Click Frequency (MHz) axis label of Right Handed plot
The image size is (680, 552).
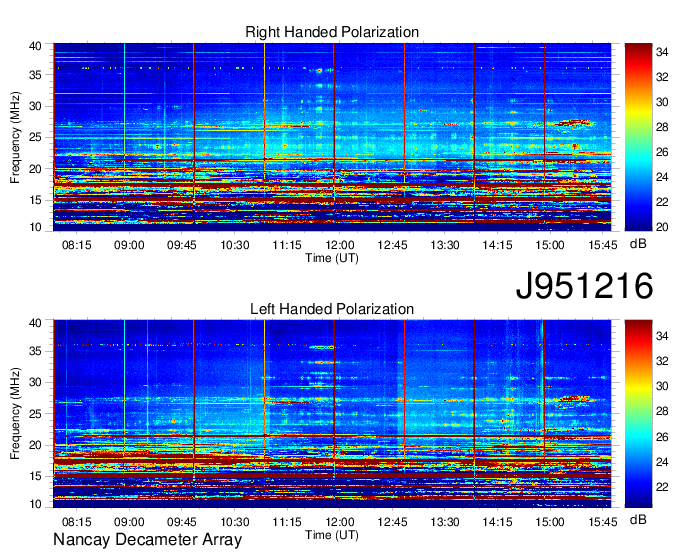[15, 137]
